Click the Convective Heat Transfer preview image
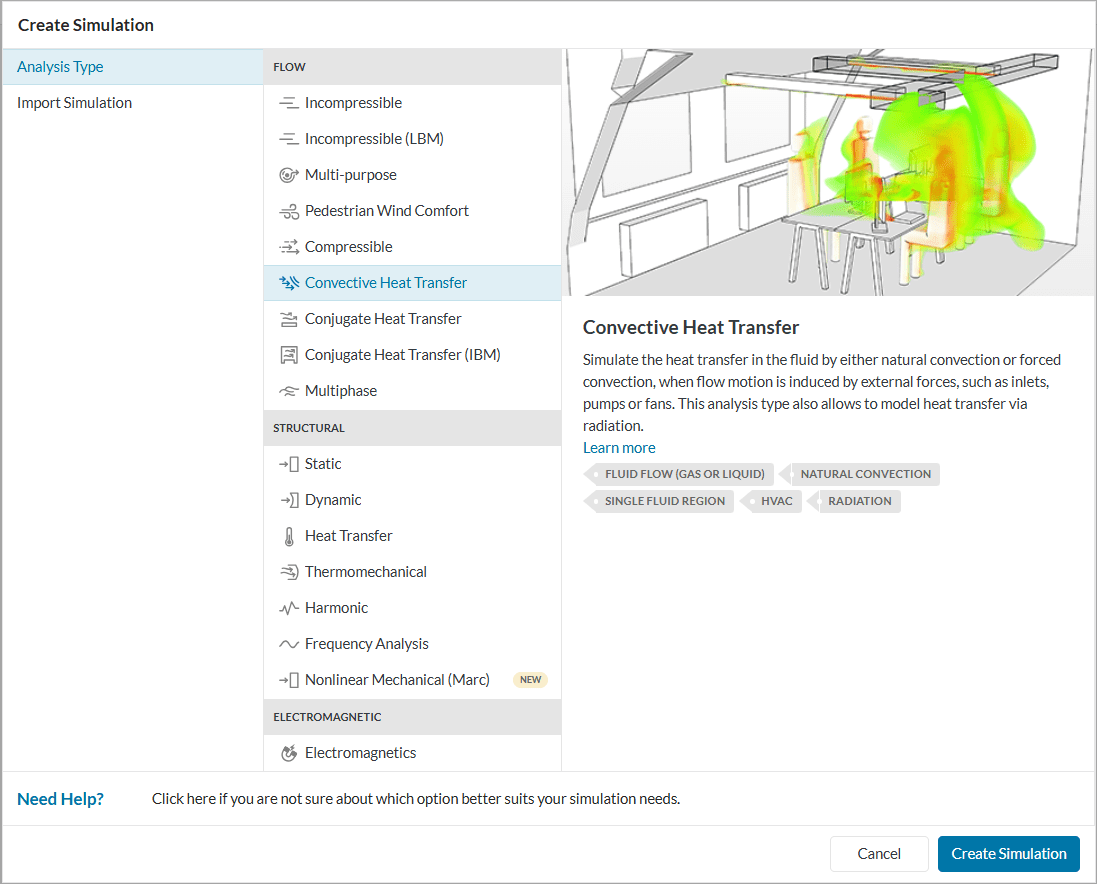The image size is (1097, 884). tap(828, 173)
